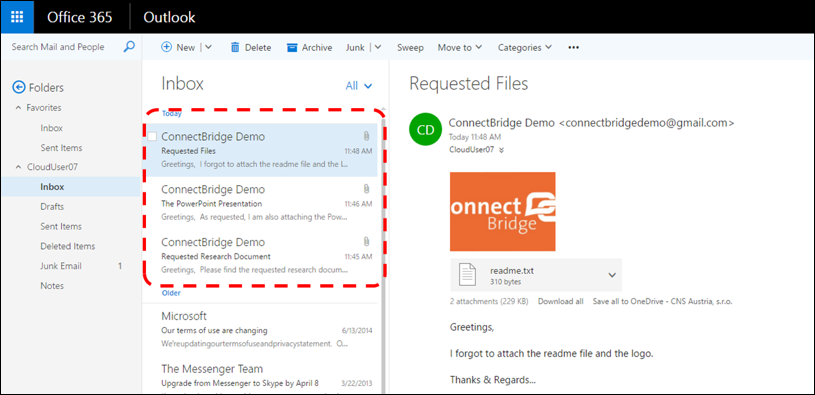This screenshot has width=815, height=395.
Task: Click the Archive box icon
Action: tap(292, 47)
